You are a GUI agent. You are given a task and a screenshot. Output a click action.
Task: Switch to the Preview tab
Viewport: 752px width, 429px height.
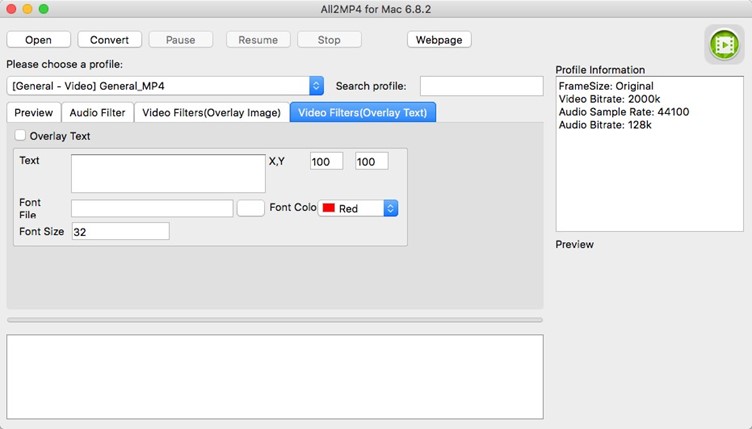click(x=34, y=113)
